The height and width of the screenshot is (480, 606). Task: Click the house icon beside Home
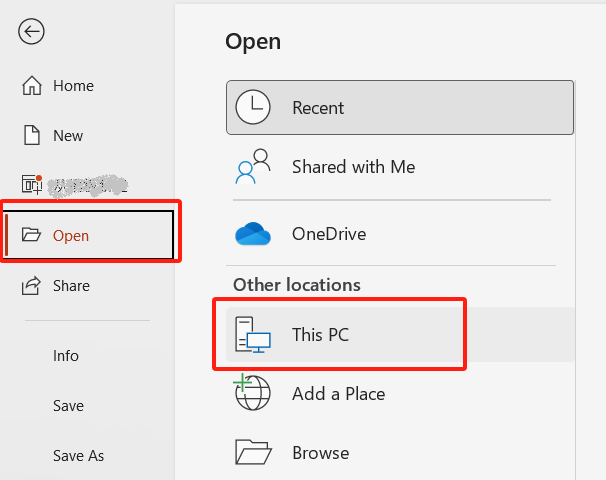(x=31, y=86)
